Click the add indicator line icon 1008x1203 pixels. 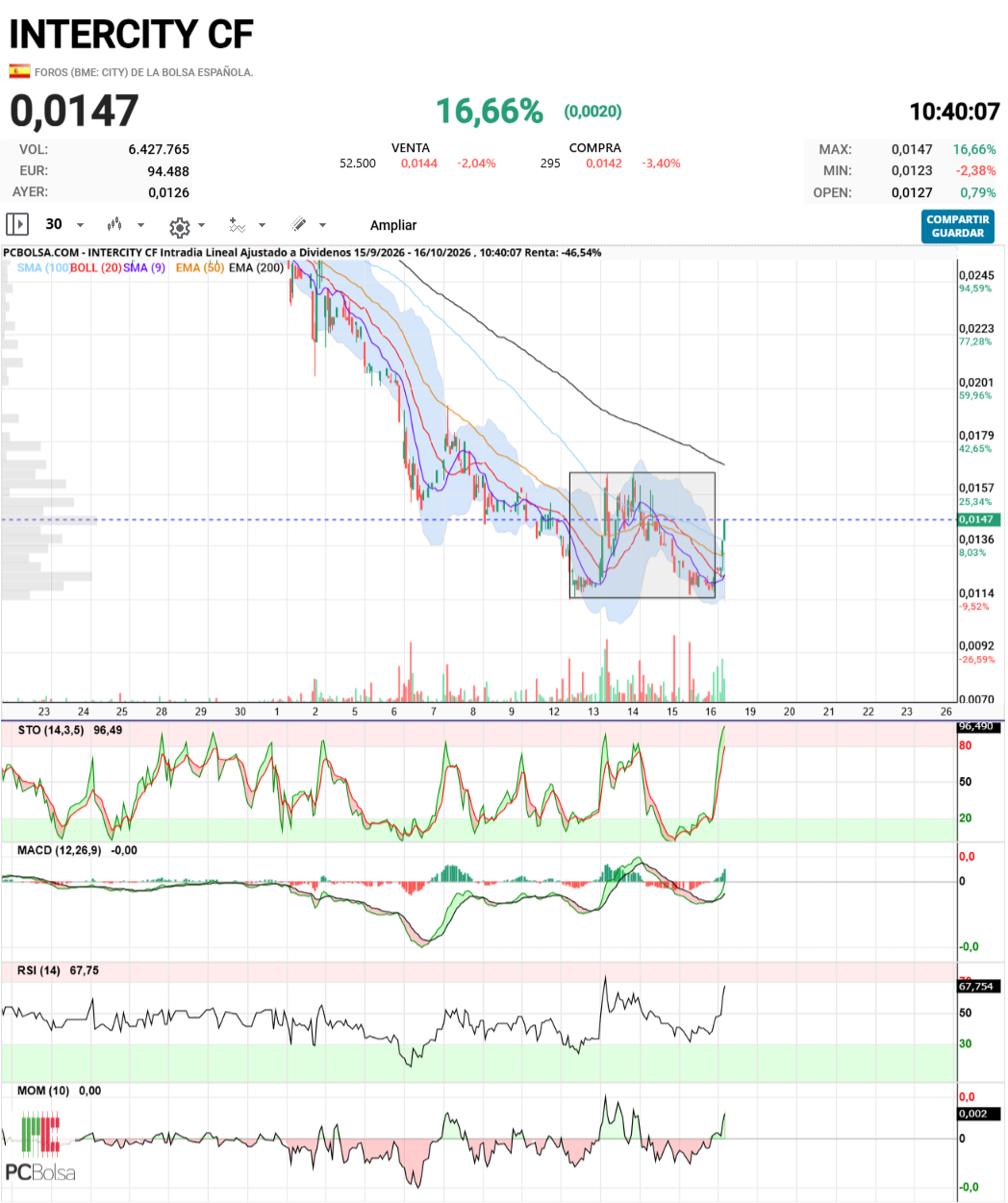[237, 225]
